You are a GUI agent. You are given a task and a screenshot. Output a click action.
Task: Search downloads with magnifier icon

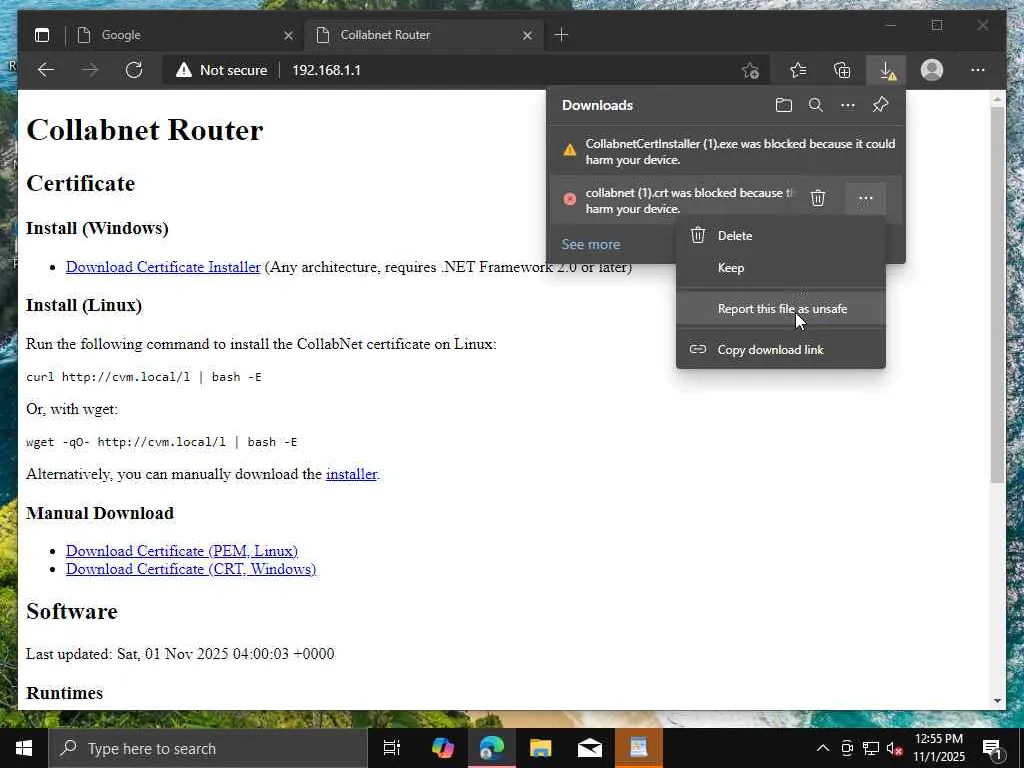[816, 105]
